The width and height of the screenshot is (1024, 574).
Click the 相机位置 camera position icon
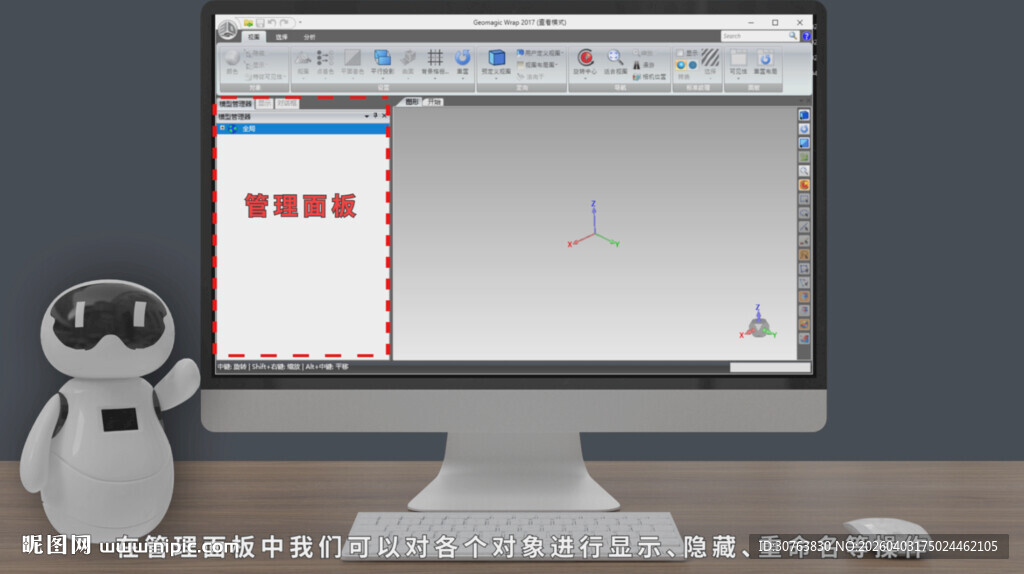coord(636,76)
